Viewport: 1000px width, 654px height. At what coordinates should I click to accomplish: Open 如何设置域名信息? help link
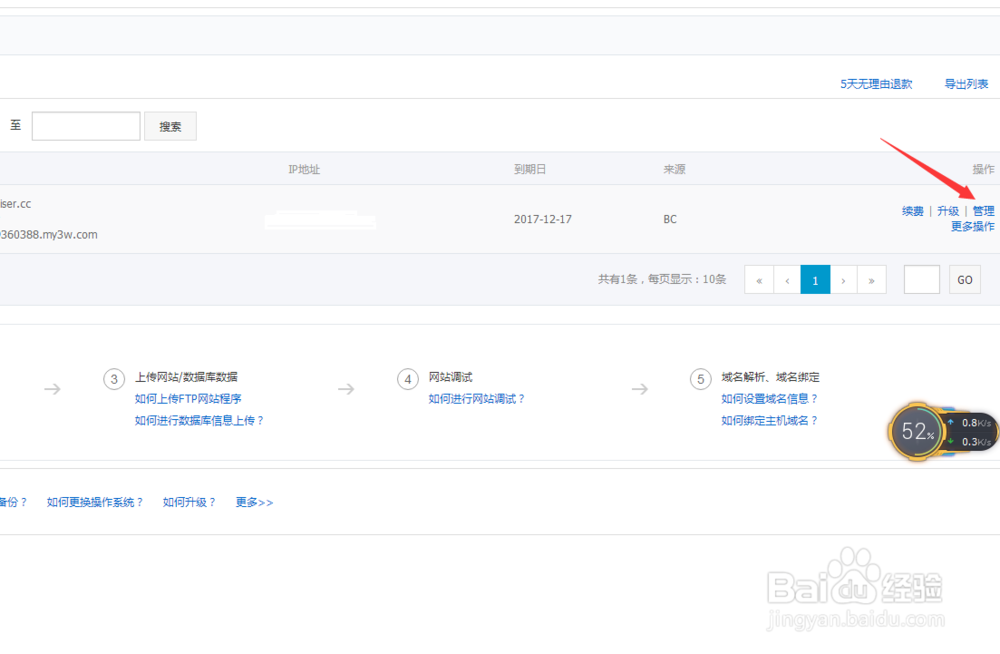click(x=769, y=399)
